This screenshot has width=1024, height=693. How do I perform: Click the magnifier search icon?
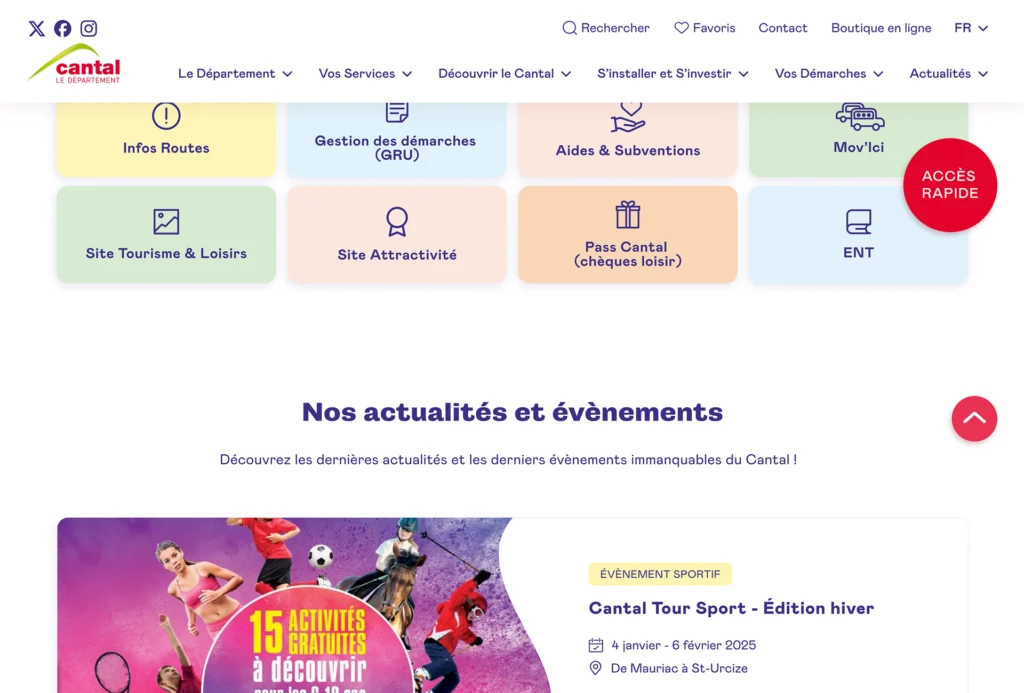click(x=569, y=28)
